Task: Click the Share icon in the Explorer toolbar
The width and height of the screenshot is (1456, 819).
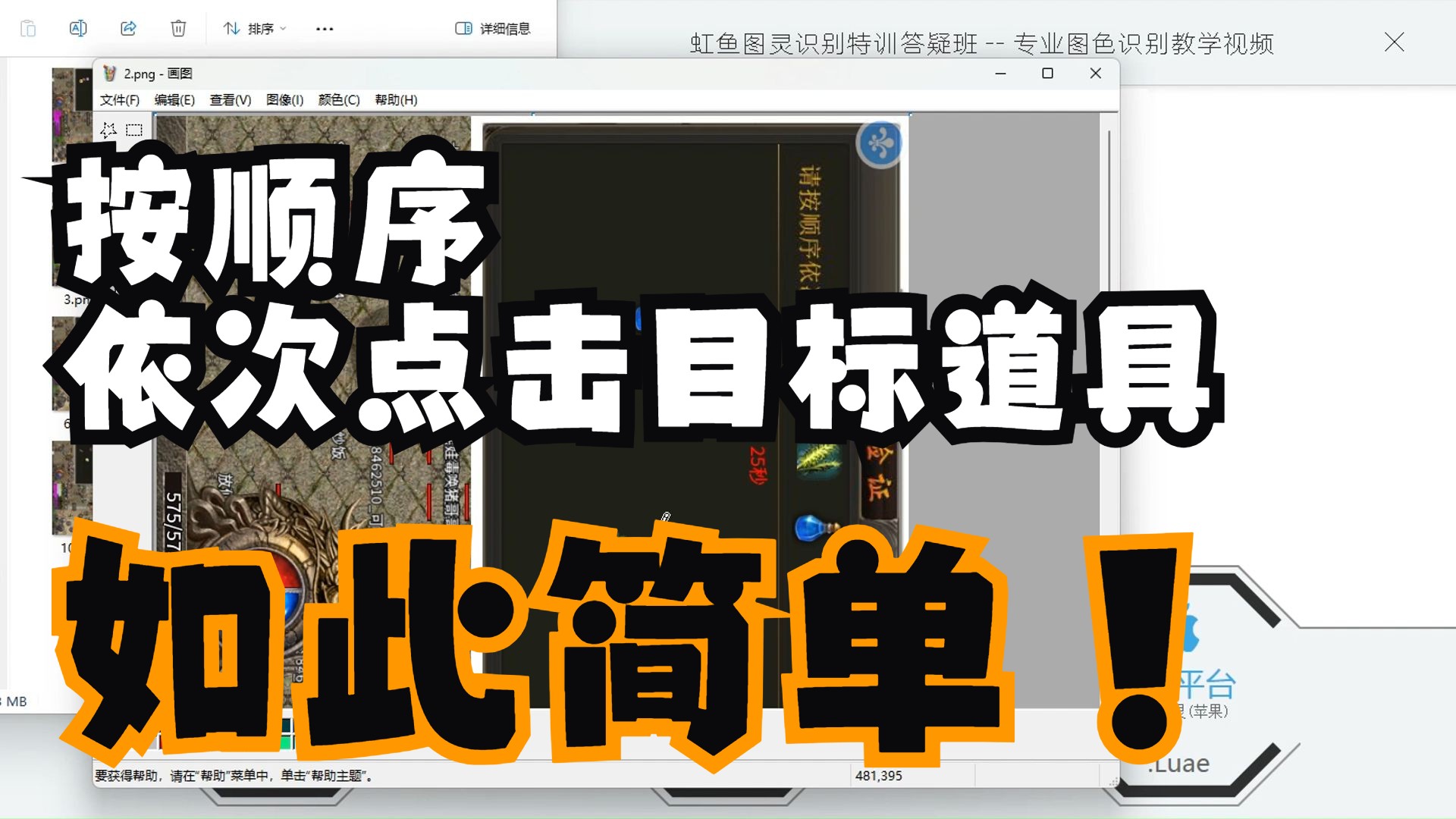Action: click(x=127, y=28)
